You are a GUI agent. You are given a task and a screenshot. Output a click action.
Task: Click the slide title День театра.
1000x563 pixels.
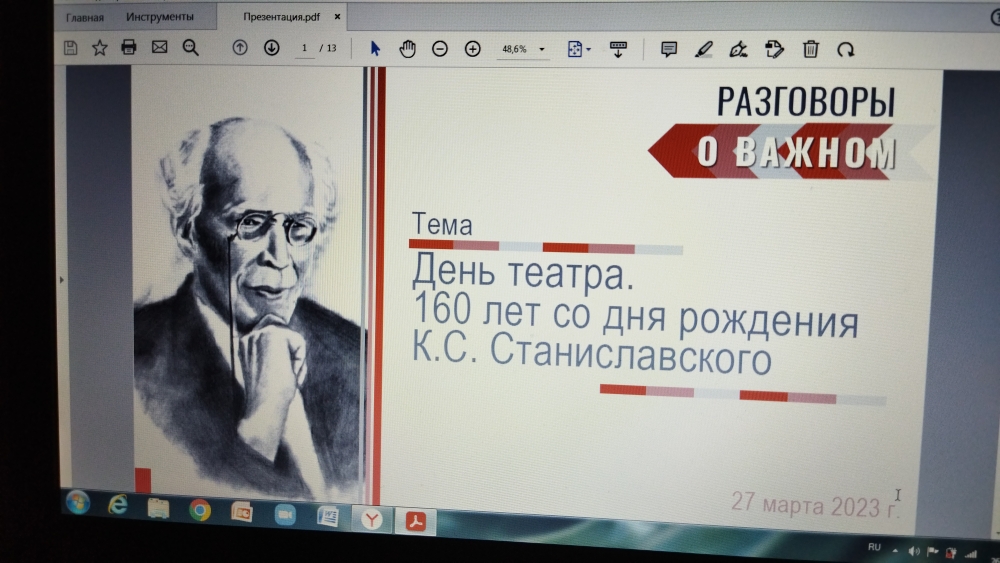tap(523, 272)
